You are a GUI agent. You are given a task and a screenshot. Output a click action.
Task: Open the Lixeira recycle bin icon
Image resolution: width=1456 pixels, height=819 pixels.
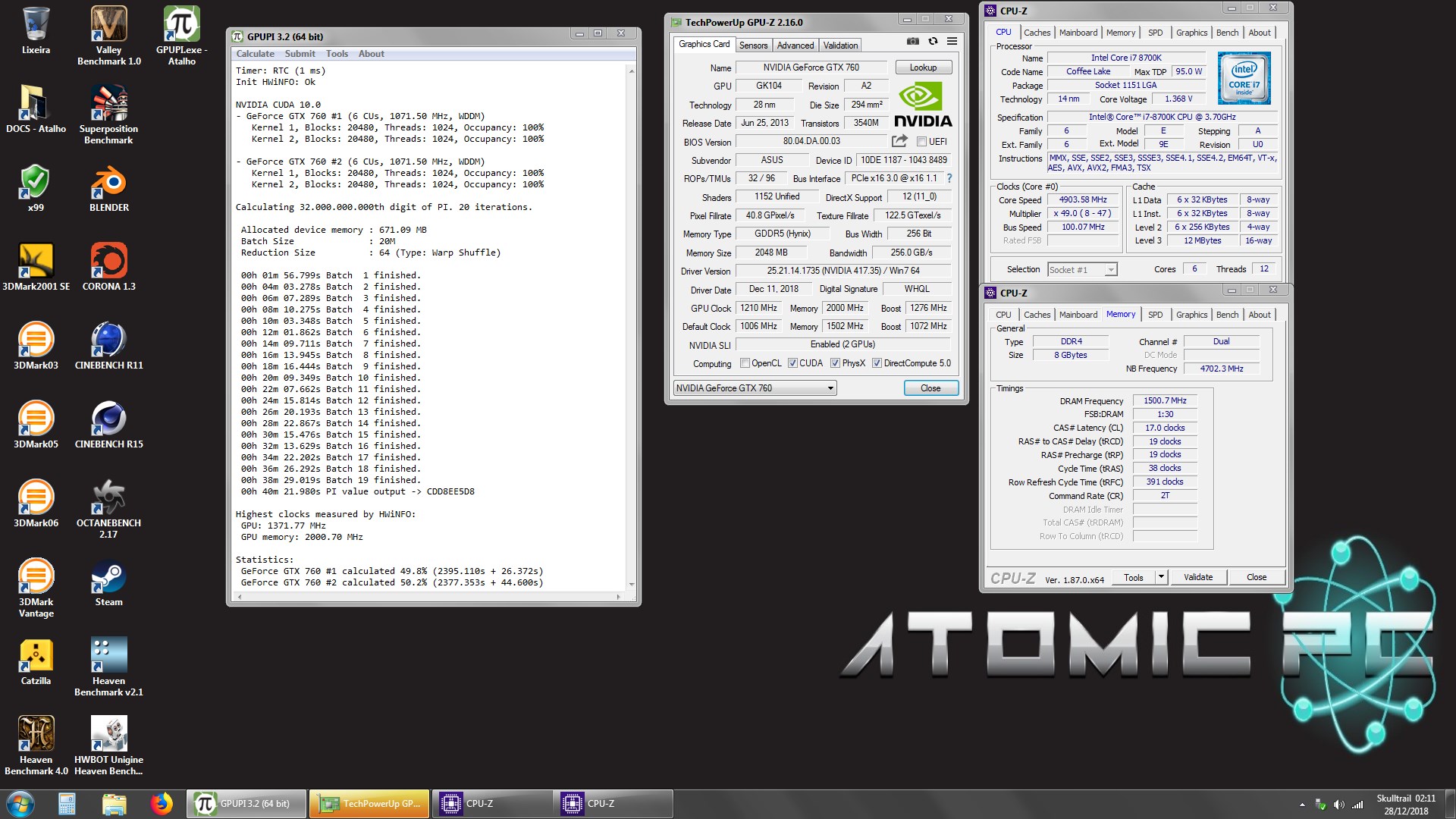click(x=36, y=32)
